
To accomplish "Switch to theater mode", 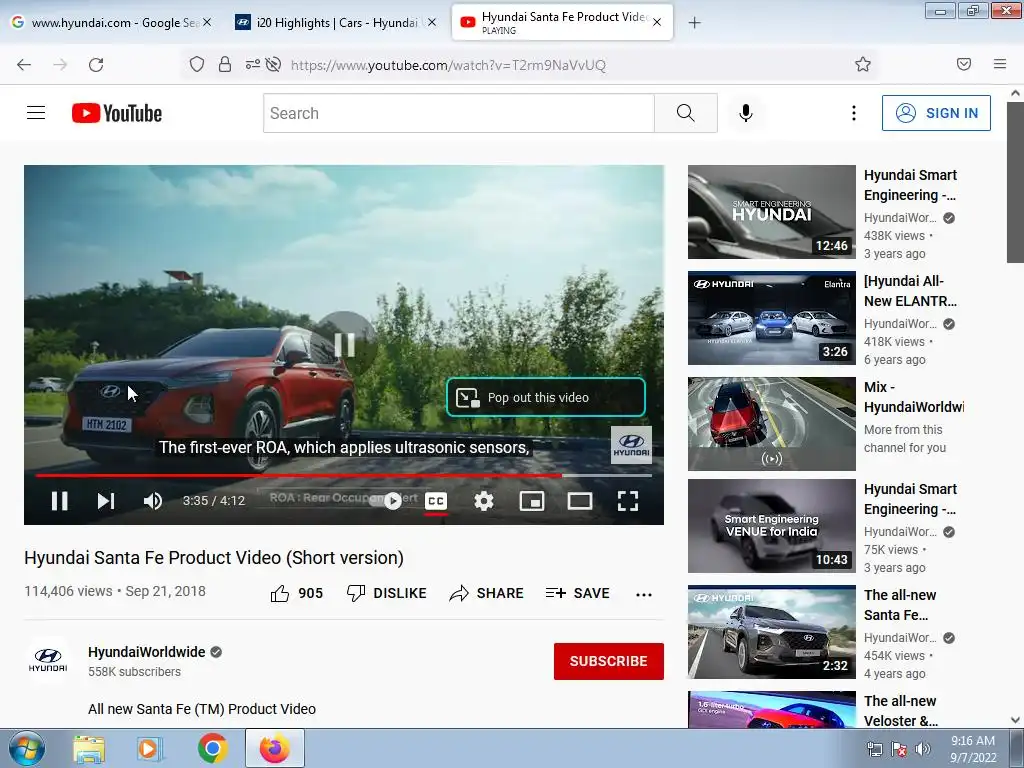I will click(580, 501).
